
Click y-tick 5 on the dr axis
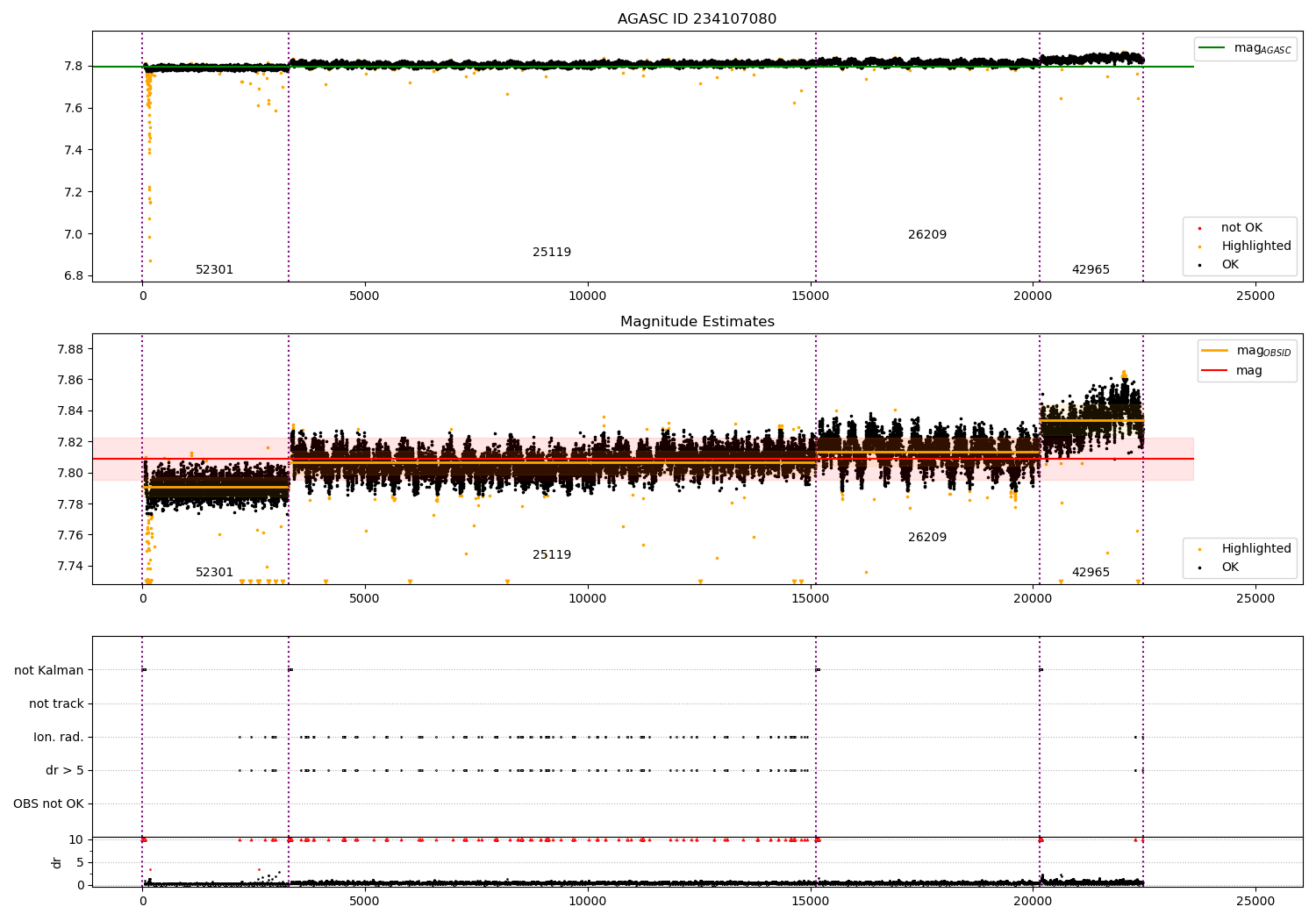pos(80,863)
